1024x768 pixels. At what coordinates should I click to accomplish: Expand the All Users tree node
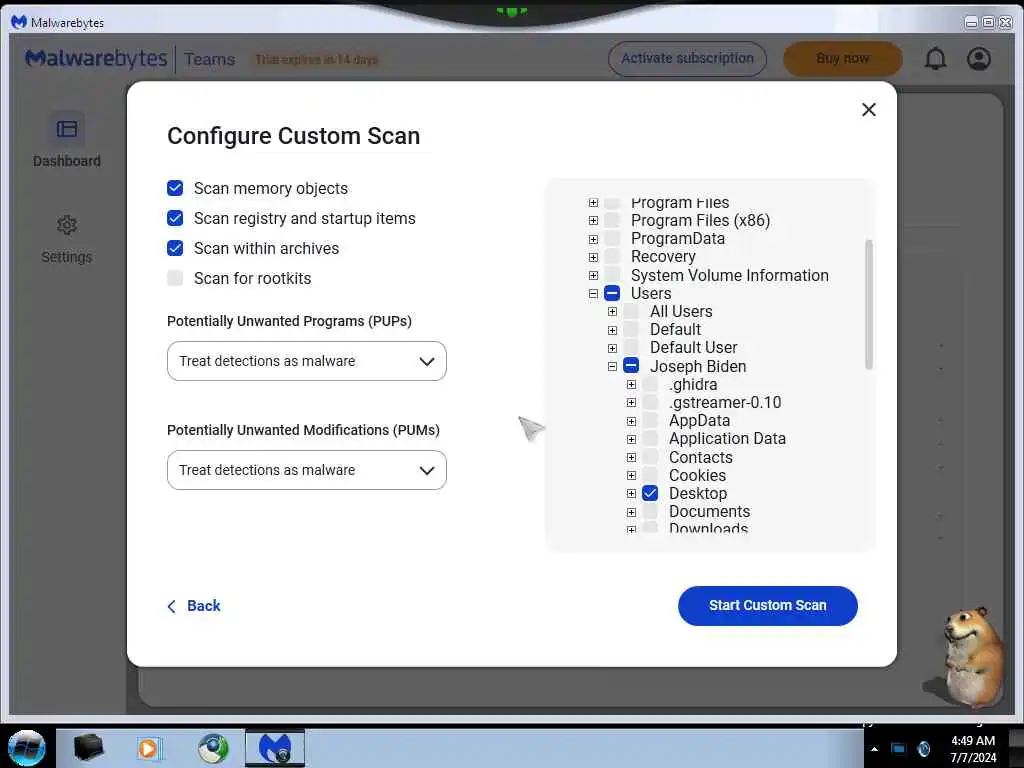coord(612,312)
